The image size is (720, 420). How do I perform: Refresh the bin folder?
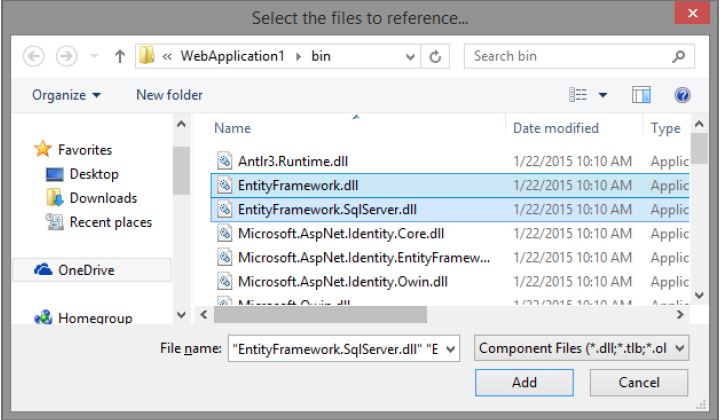(x=435, y=56)
